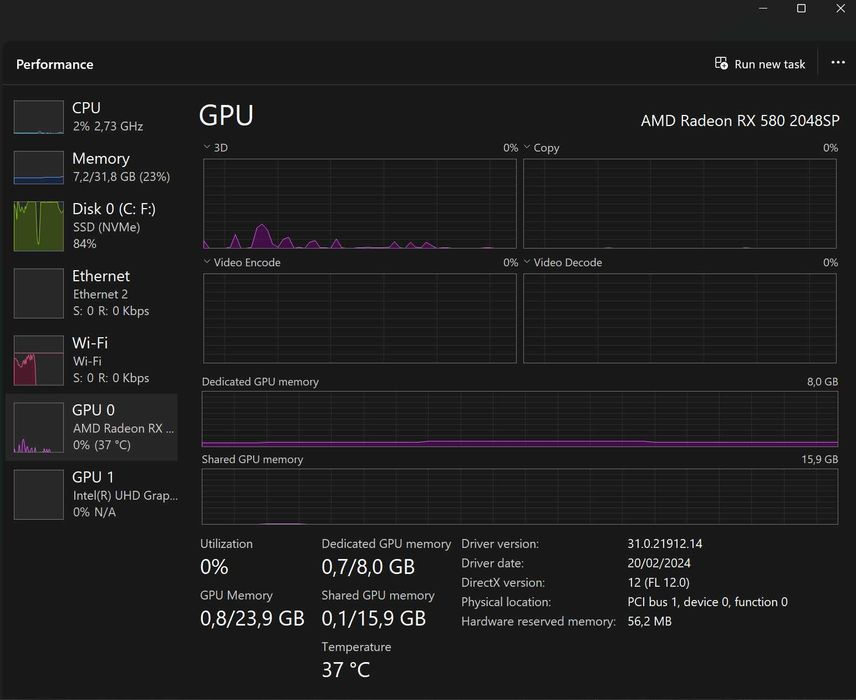Click the Driver version label
The height and width of the screenshot is (700, 856).
tap(500, 544)
